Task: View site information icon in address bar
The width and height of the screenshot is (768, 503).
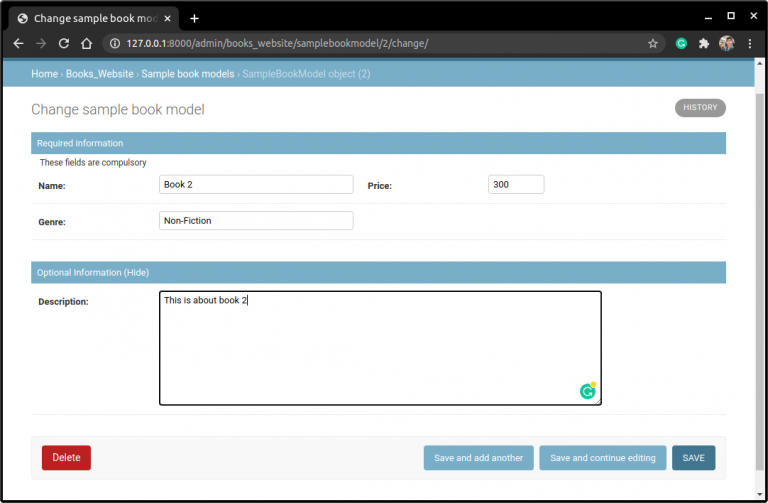Action: click(115, 44)
